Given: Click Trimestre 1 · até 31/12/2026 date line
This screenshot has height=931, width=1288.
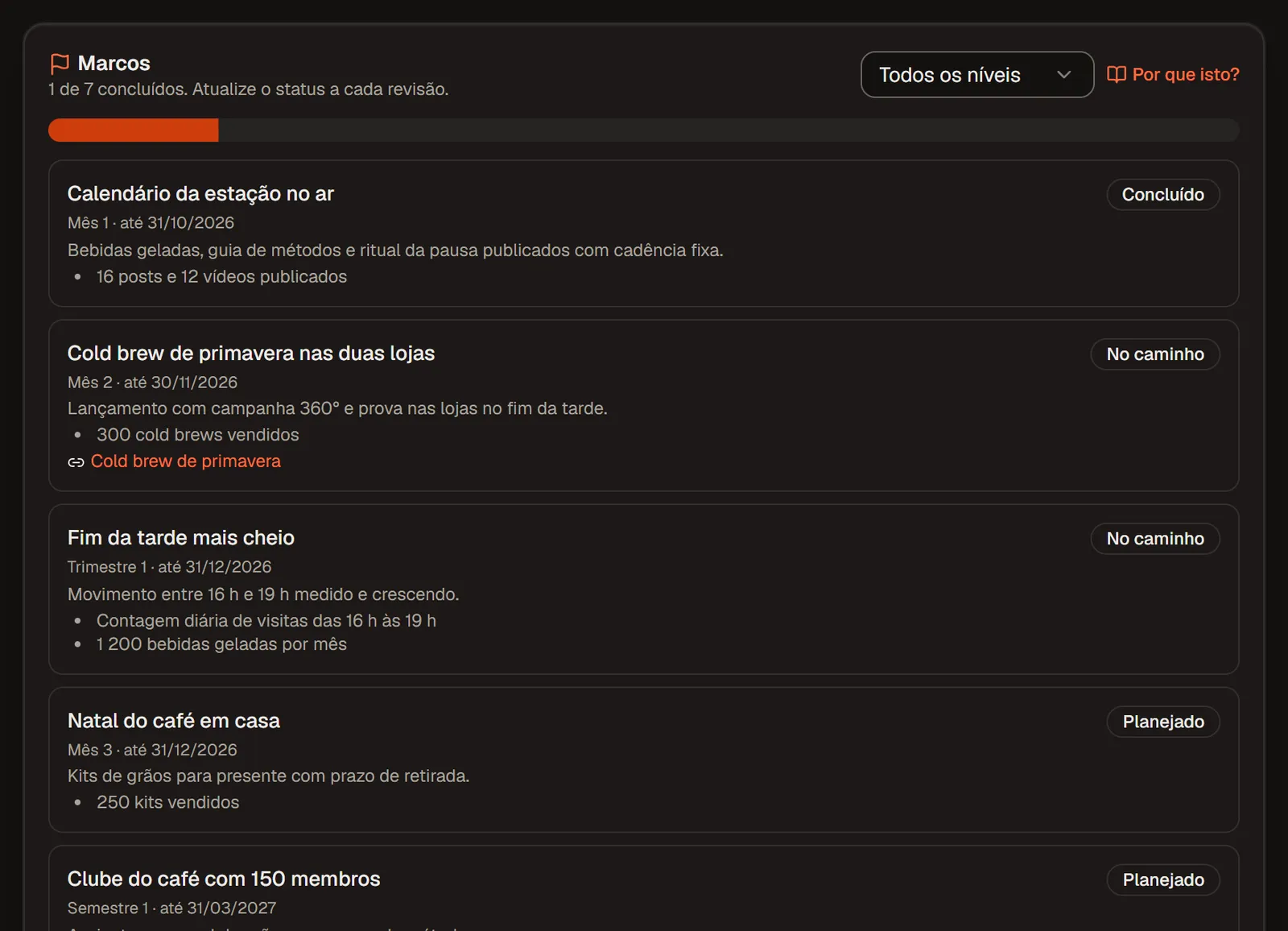Looking at the screenshot, I should (x=170, y=567).
